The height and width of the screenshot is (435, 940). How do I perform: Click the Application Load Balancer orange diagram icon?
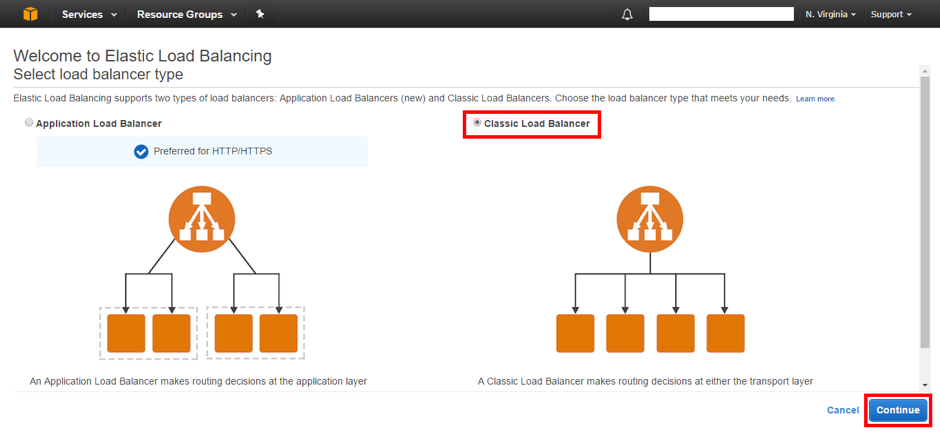point(202,219)
